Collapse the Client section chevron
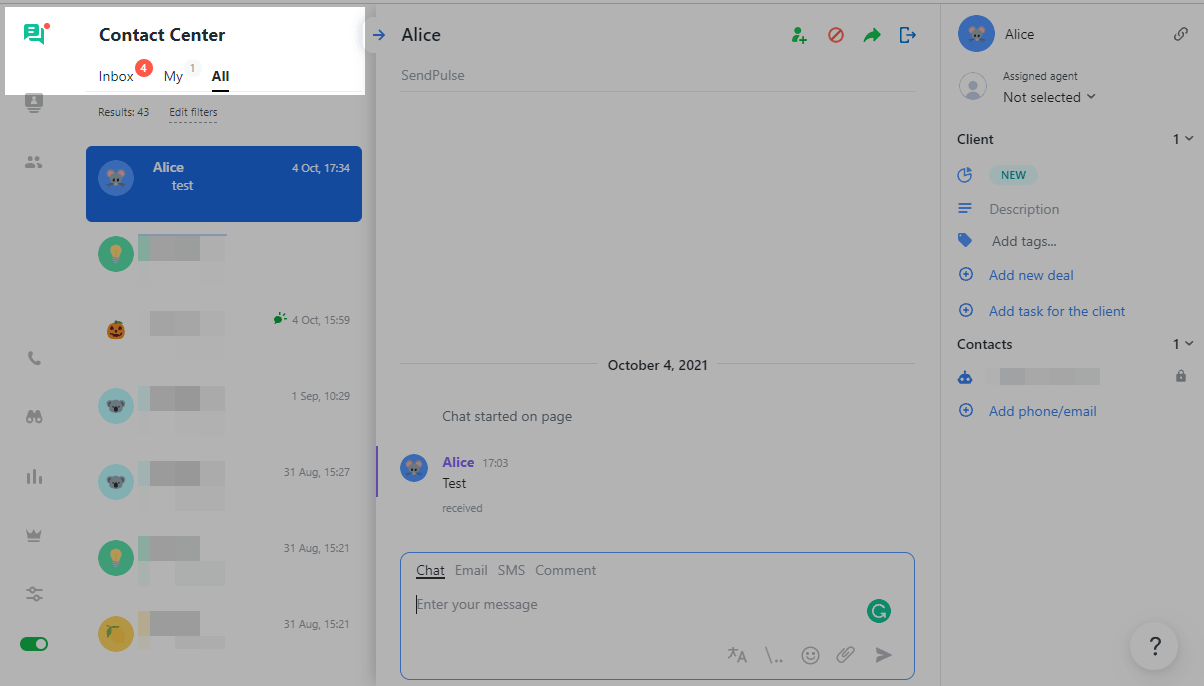Image resolution: width=1204 pixels, height=686 pixels. pyautogui.click(x=1188, y=139)
